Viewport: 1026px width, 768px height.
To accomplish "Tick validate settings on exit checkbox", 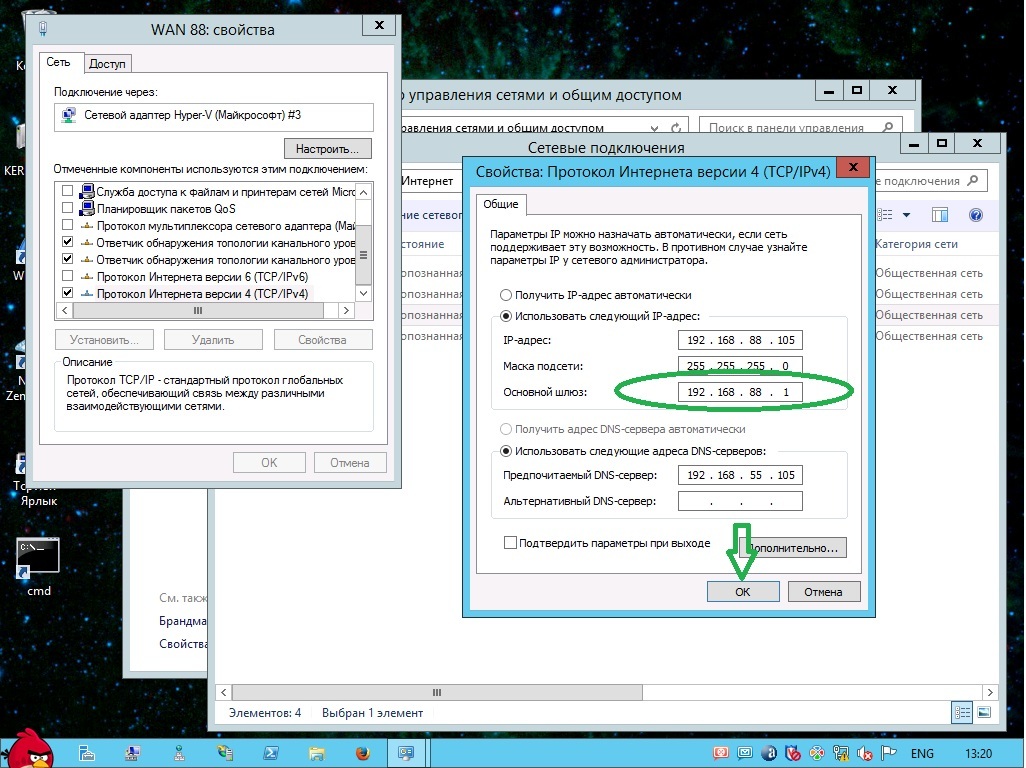I will [x=511, y=543].
